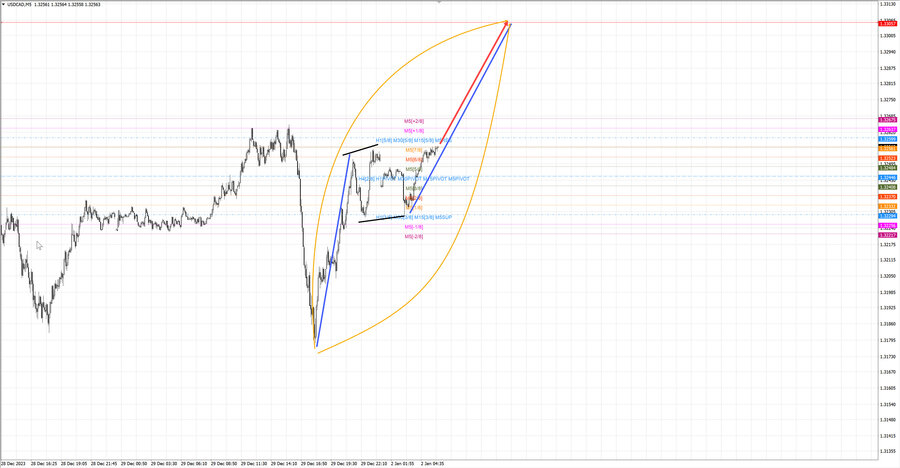Click the '2 Jan 04:35' time axis label
Screen dimensions: 900x468
pyautogui.click(x=432, y=463)
